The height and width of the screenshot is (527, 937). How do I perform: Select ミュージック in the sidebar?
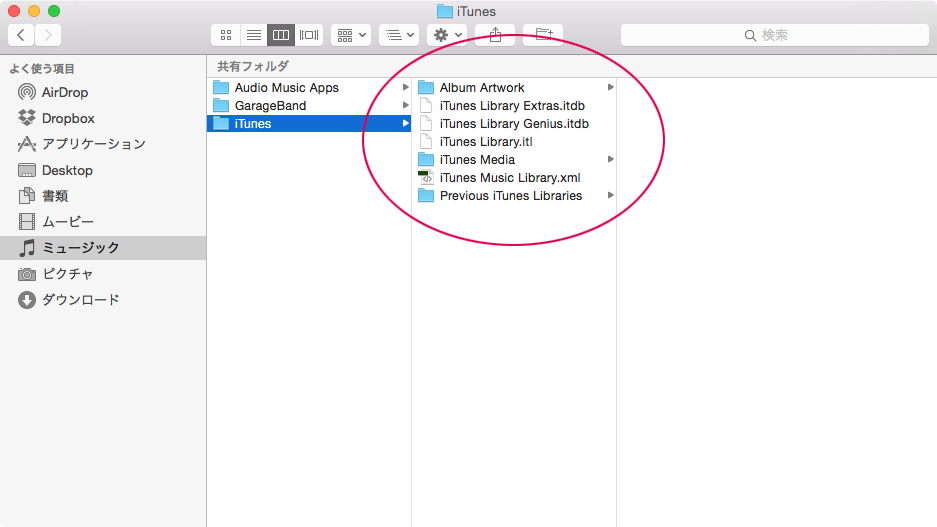(x=103, y=247)
